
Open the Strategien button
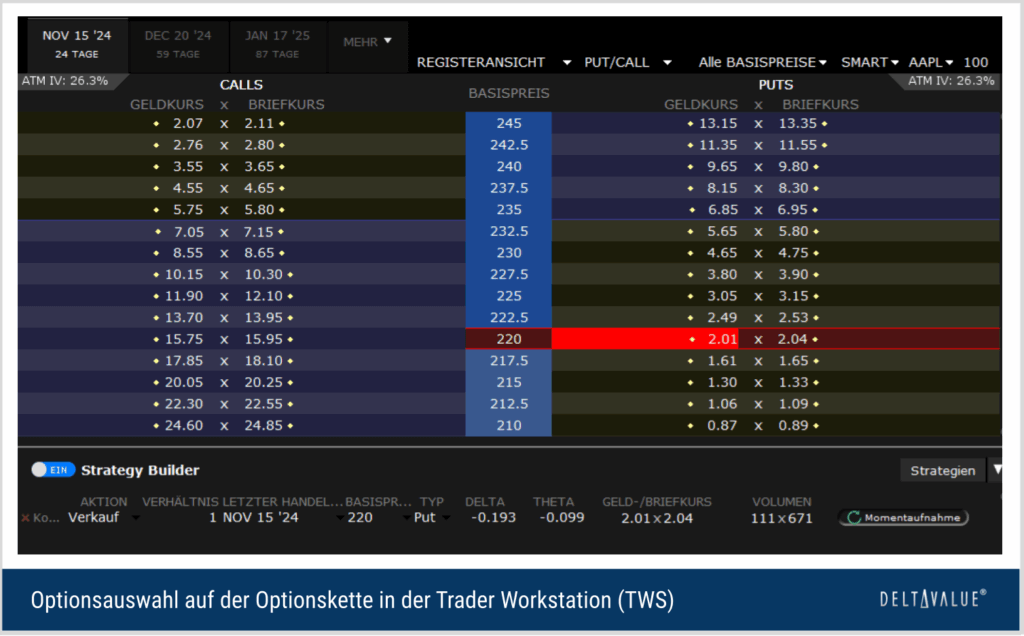[943, 470]
